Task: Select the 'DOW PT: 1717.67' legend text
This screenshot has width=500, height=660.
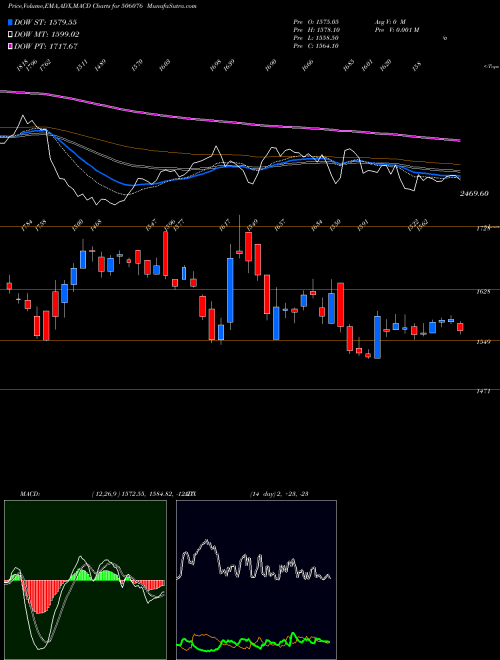Action: 46,47
